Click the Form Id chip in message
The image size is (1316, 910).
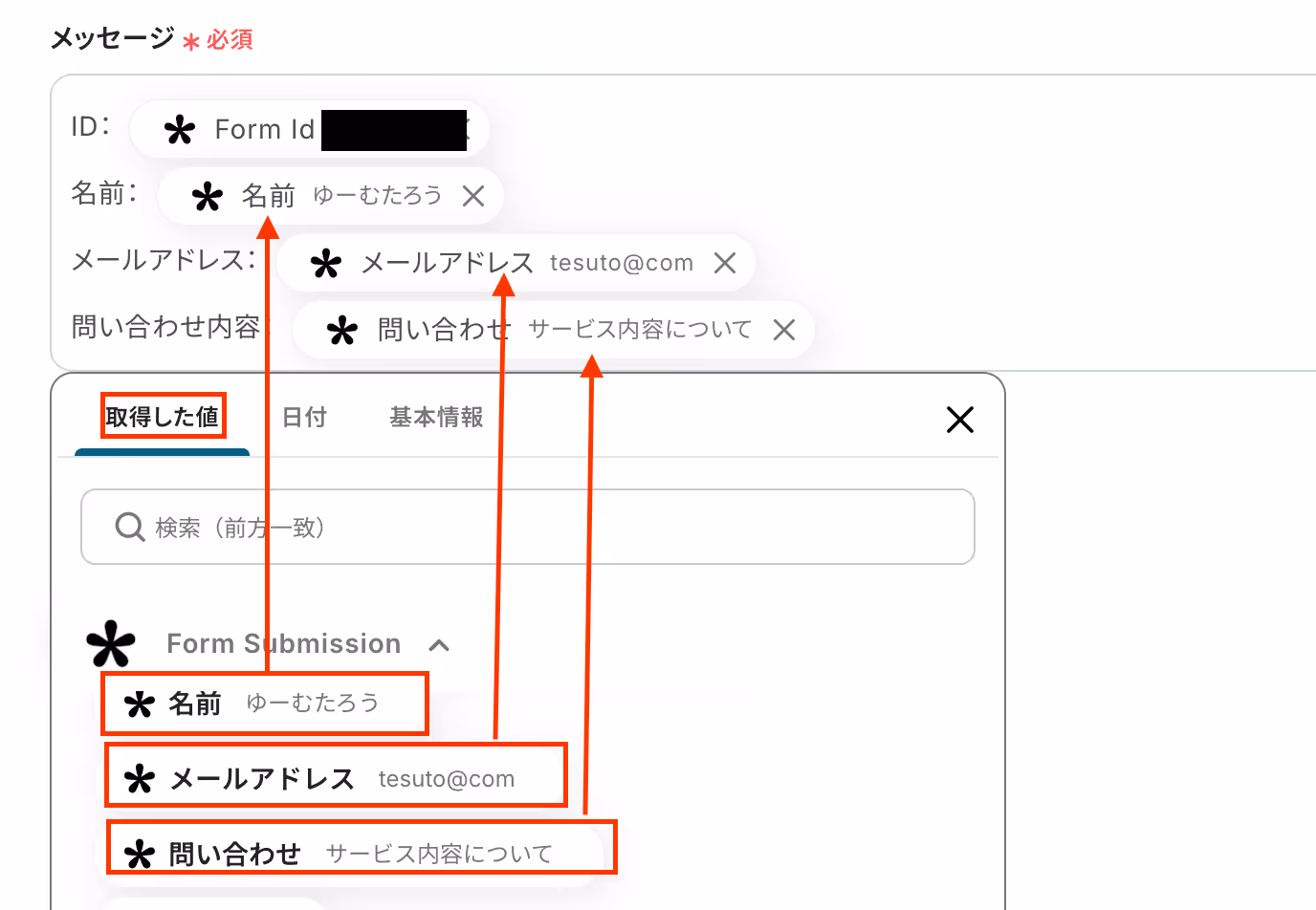(x=309, y=129)
